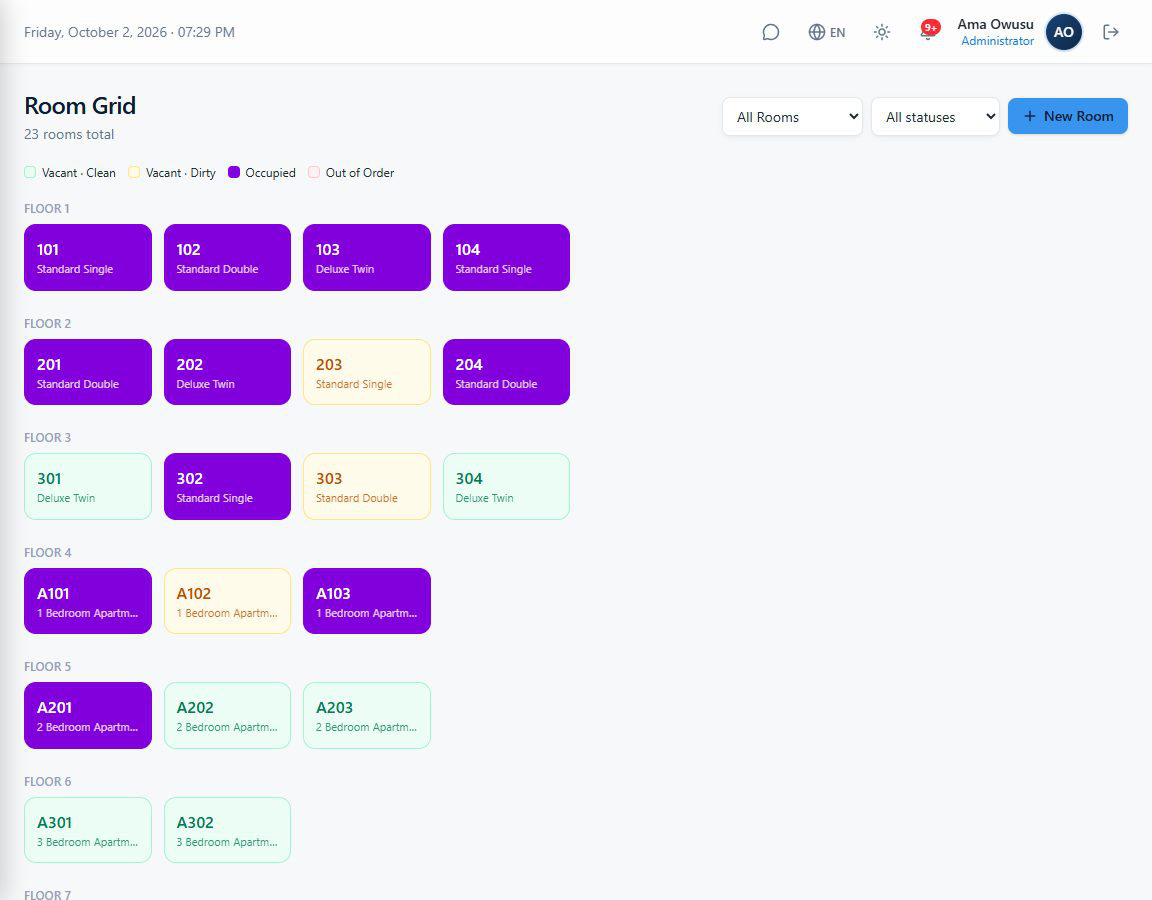Open vacant dirty room 303 card
Screen dimensions: 1152x900
click(367, 486)
